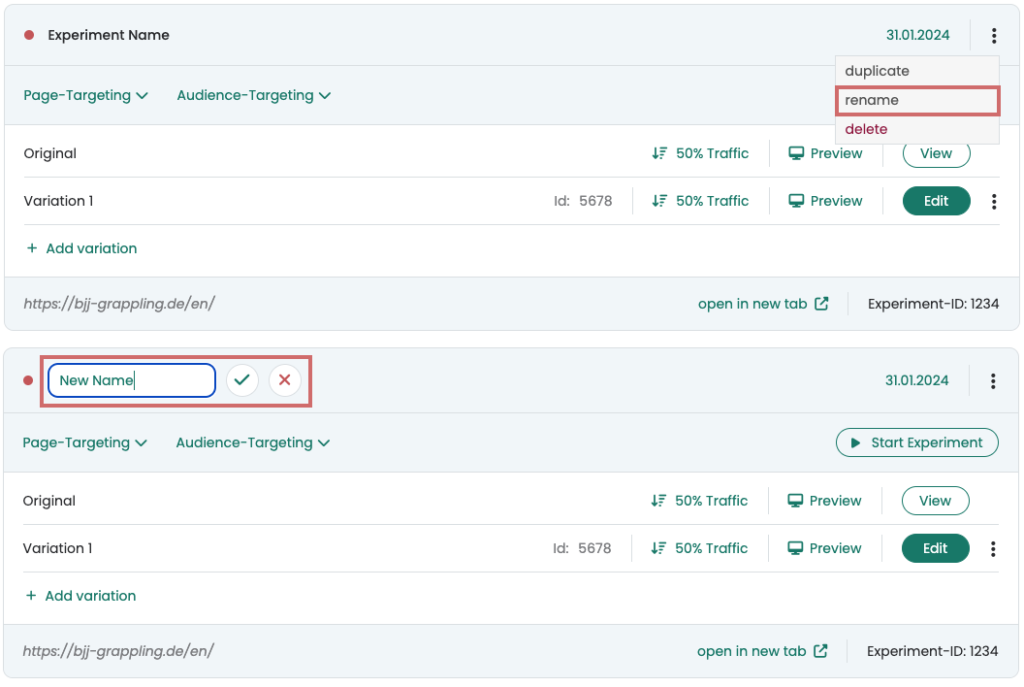Click the play icon inside Start Experiment

pos(856,442)
